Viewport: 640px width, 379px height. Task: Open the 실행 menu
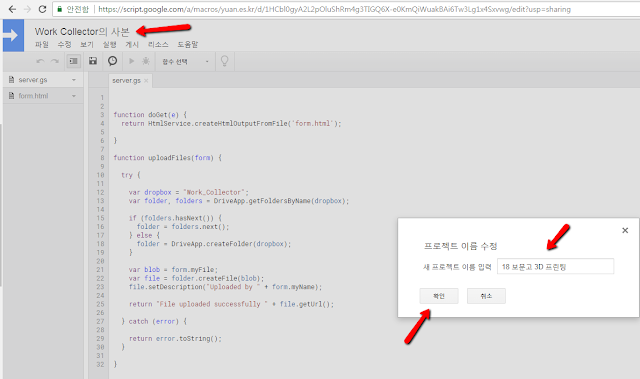(x=109, y=44)
